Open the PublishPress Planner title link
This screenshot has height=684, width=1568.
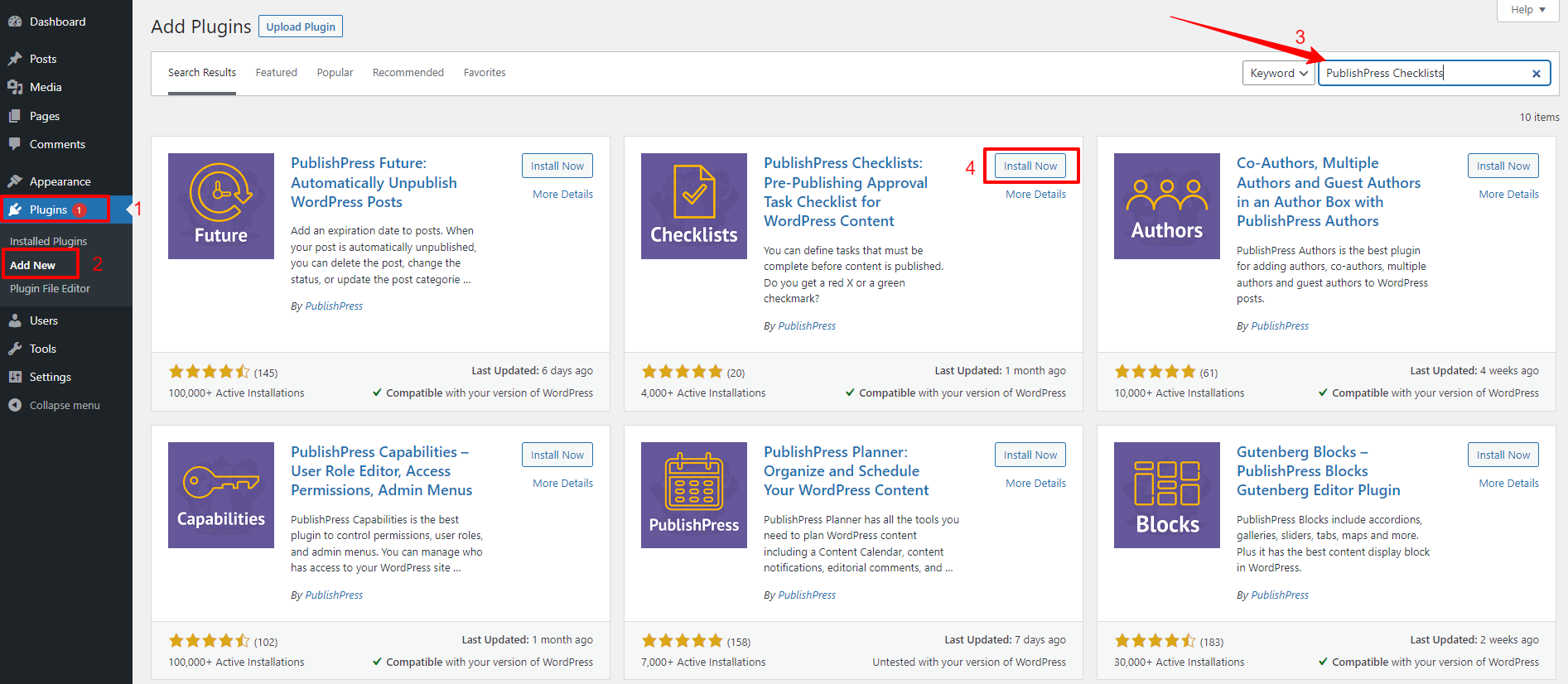coord(846,471)
